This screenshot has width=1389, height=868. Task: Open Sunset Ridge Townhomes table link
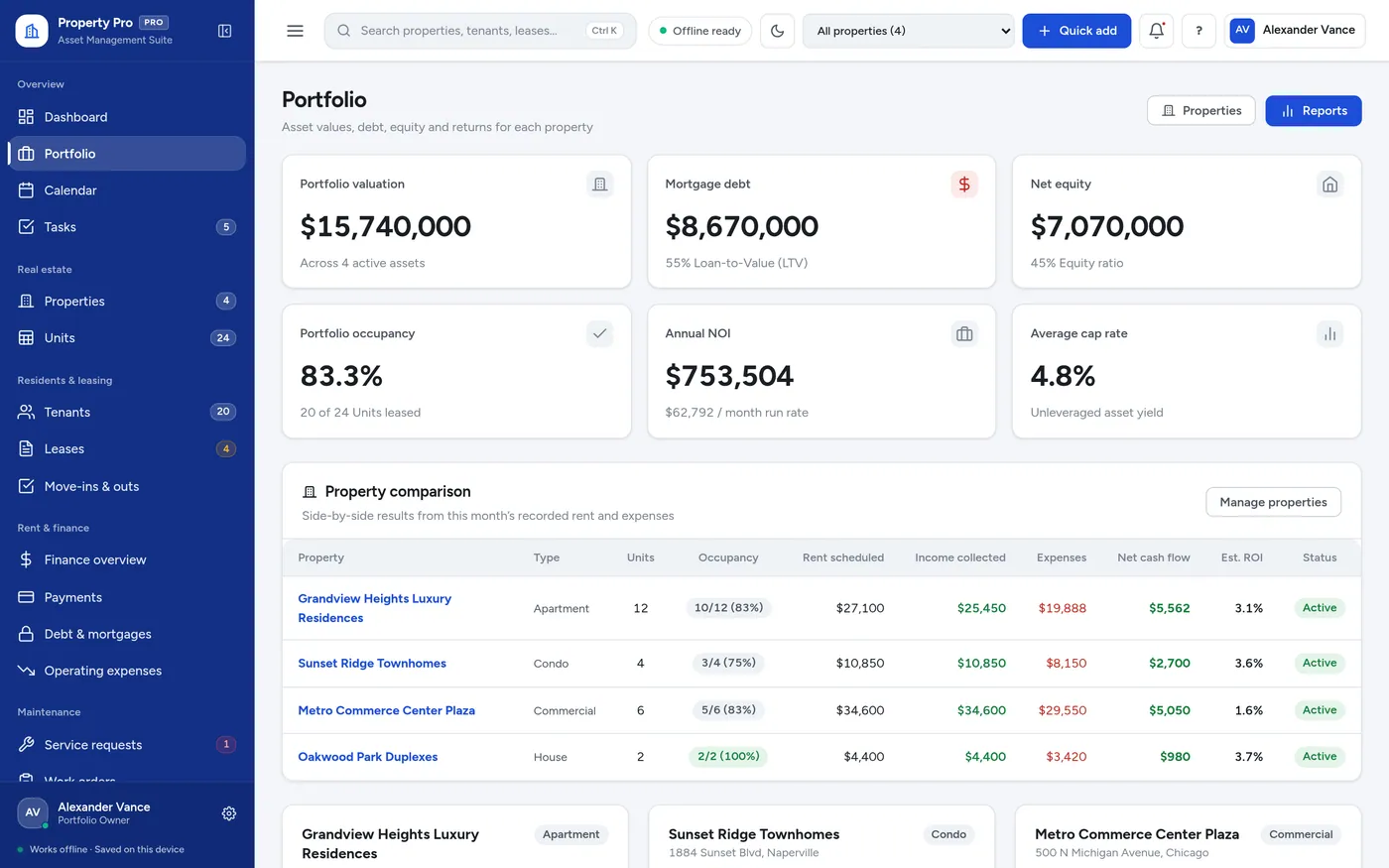372,664
